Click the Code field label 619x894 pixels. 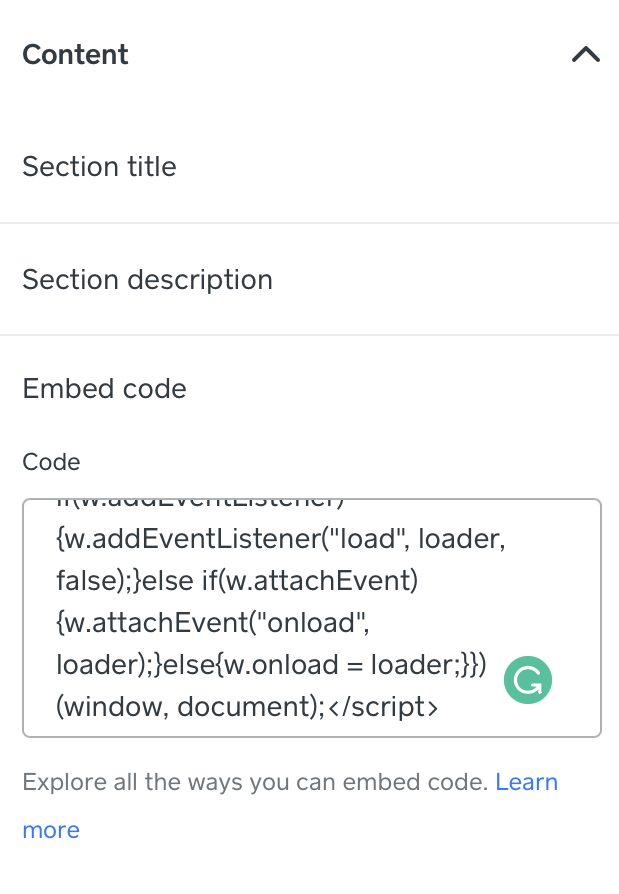(51, 462)
